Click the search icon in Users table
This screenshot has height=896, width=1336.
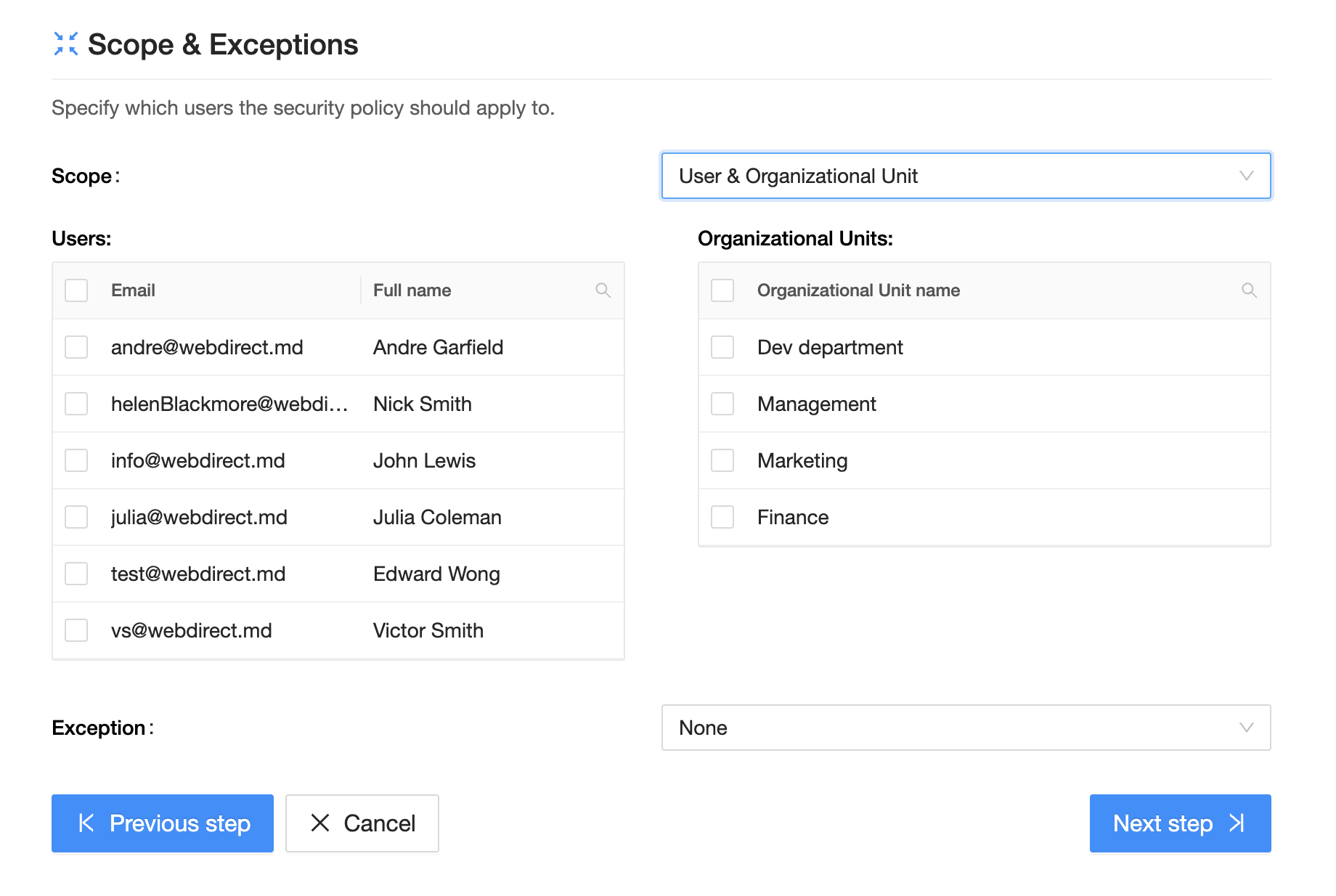coord(603,290)
